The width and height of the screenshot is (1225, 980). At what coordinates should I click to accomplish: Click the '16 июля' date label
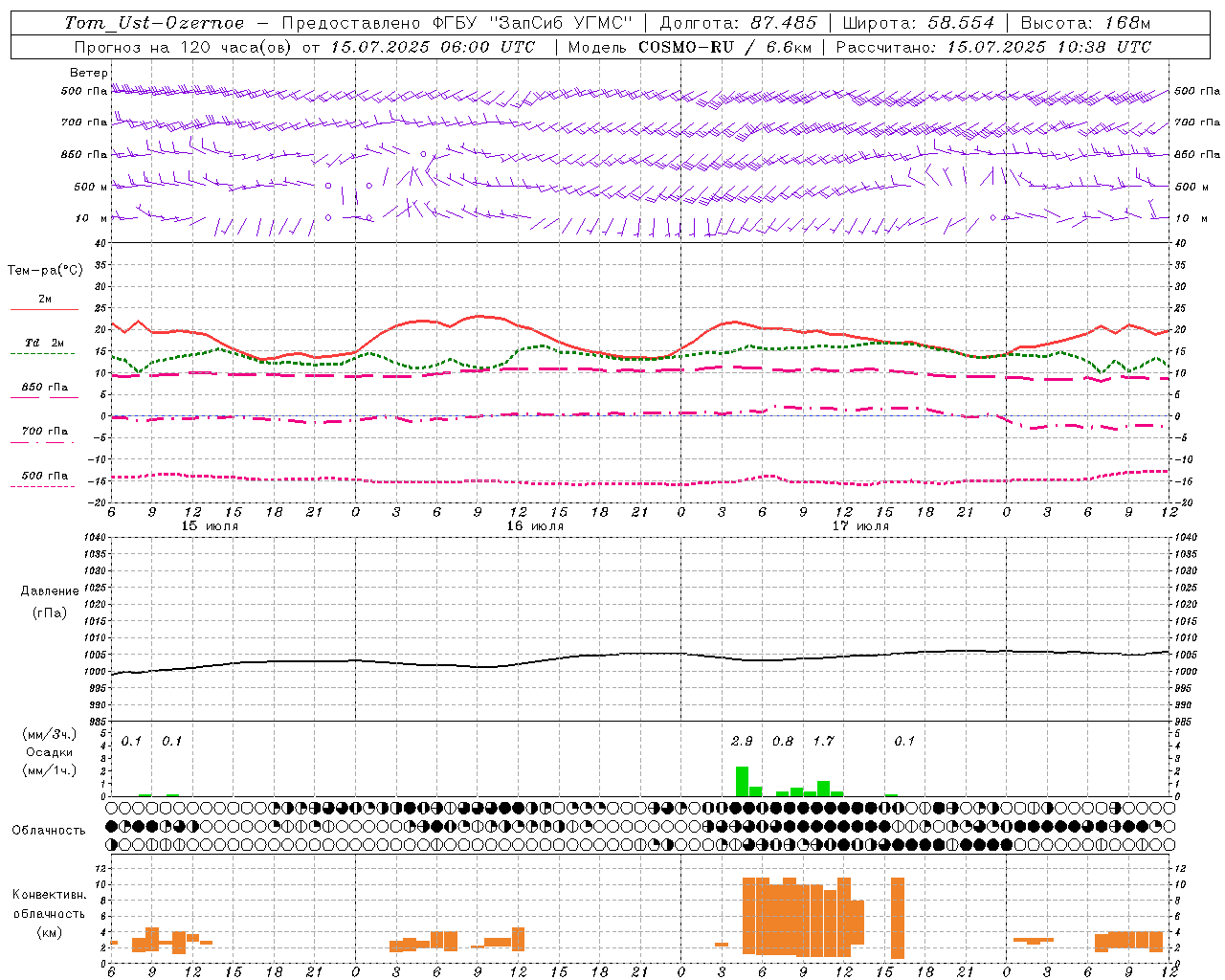[535, 526]
